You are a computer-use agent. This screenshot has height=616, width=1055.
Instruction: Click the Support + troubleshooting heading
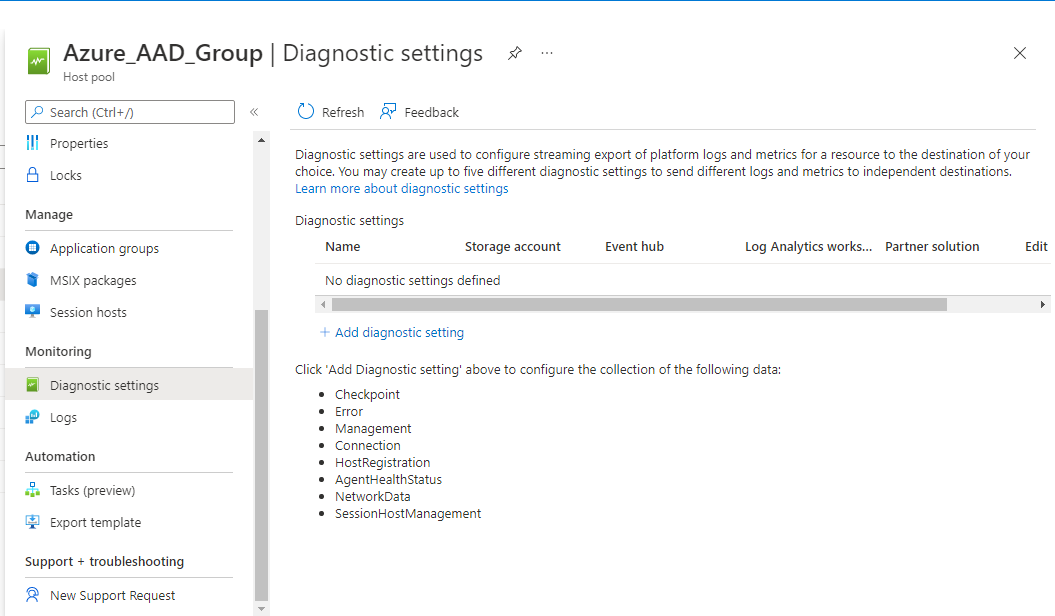click(x=104, y=562)
